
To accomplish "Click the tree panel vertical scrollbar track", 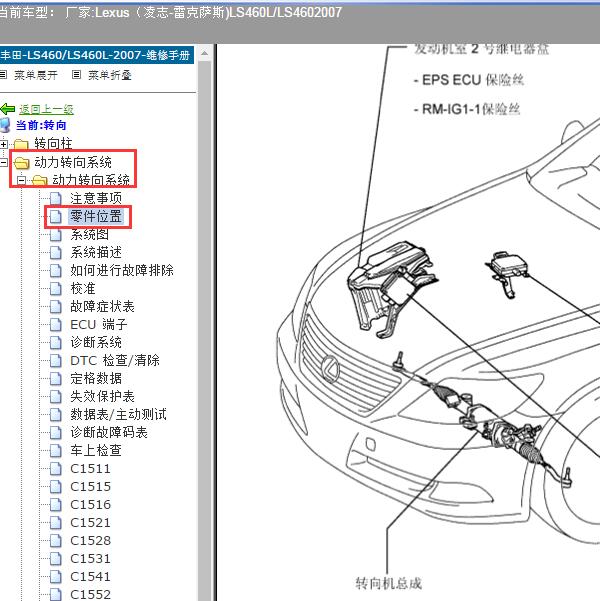I will coord(205,330).
